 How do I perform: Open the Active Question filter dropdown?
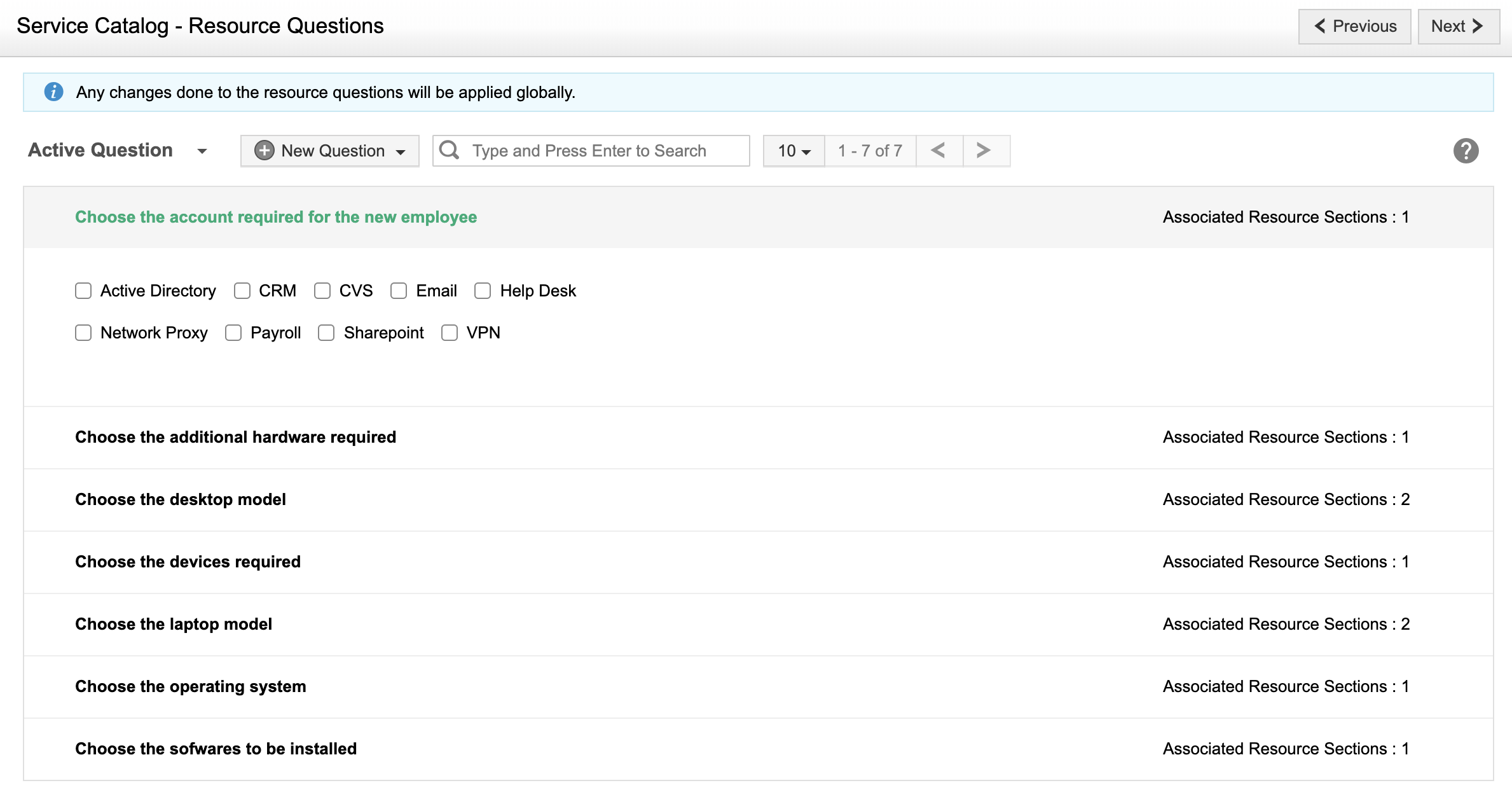click(202, 151)
